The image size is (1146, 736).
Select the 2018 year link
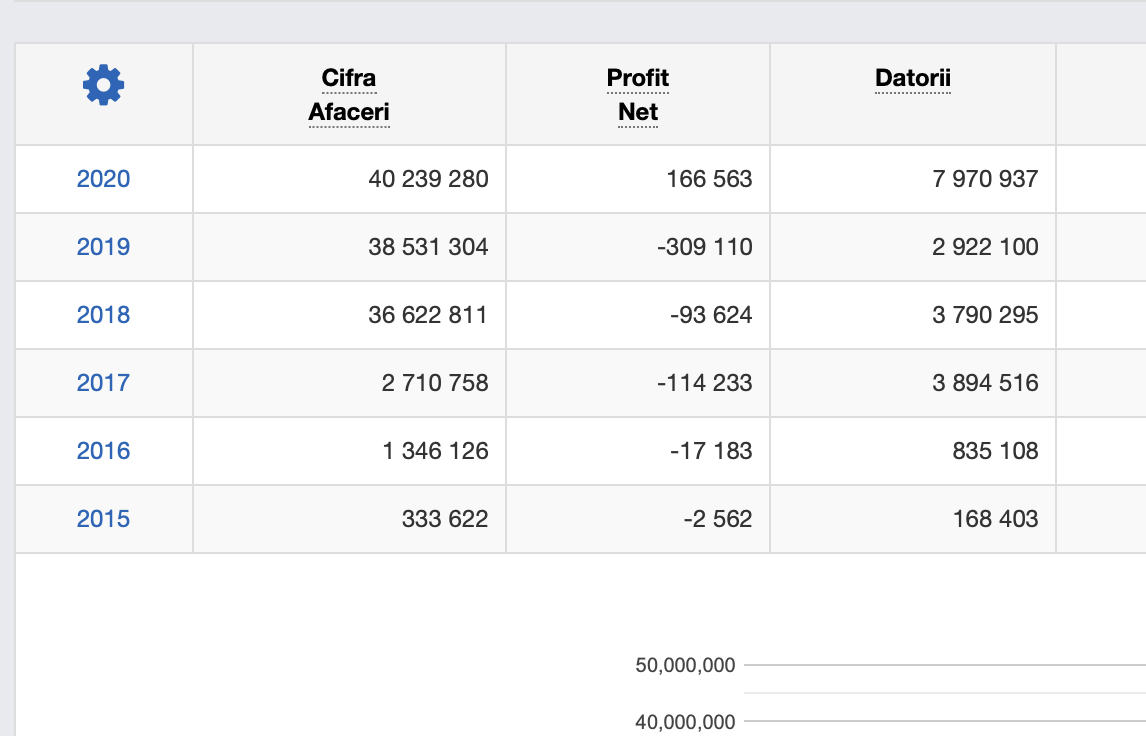103,315
